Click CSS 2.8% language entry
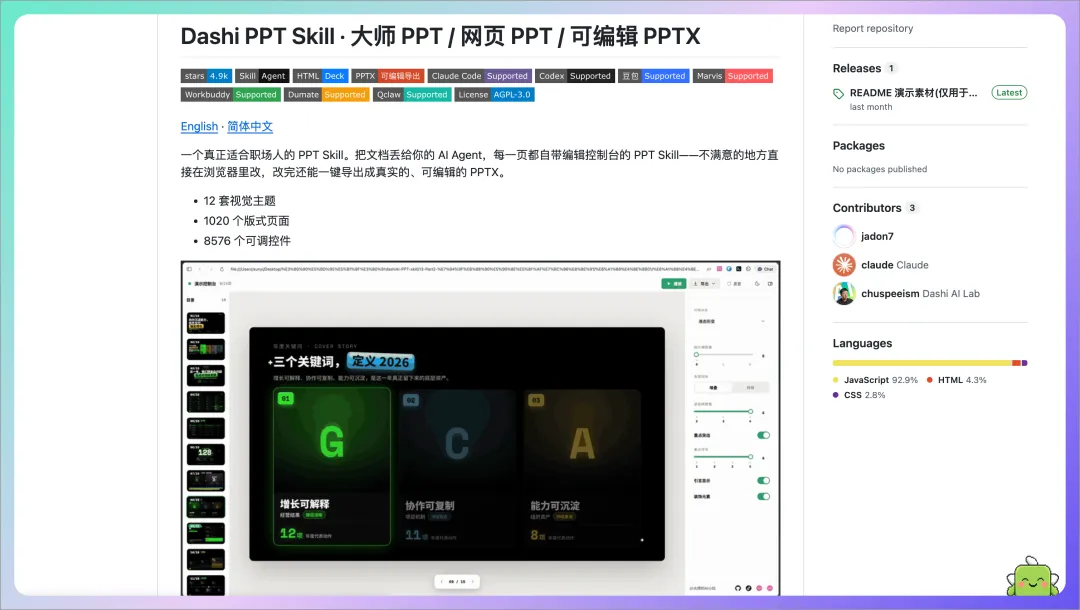Screen dimensions: 1080x610 click(x=859, y=395)
